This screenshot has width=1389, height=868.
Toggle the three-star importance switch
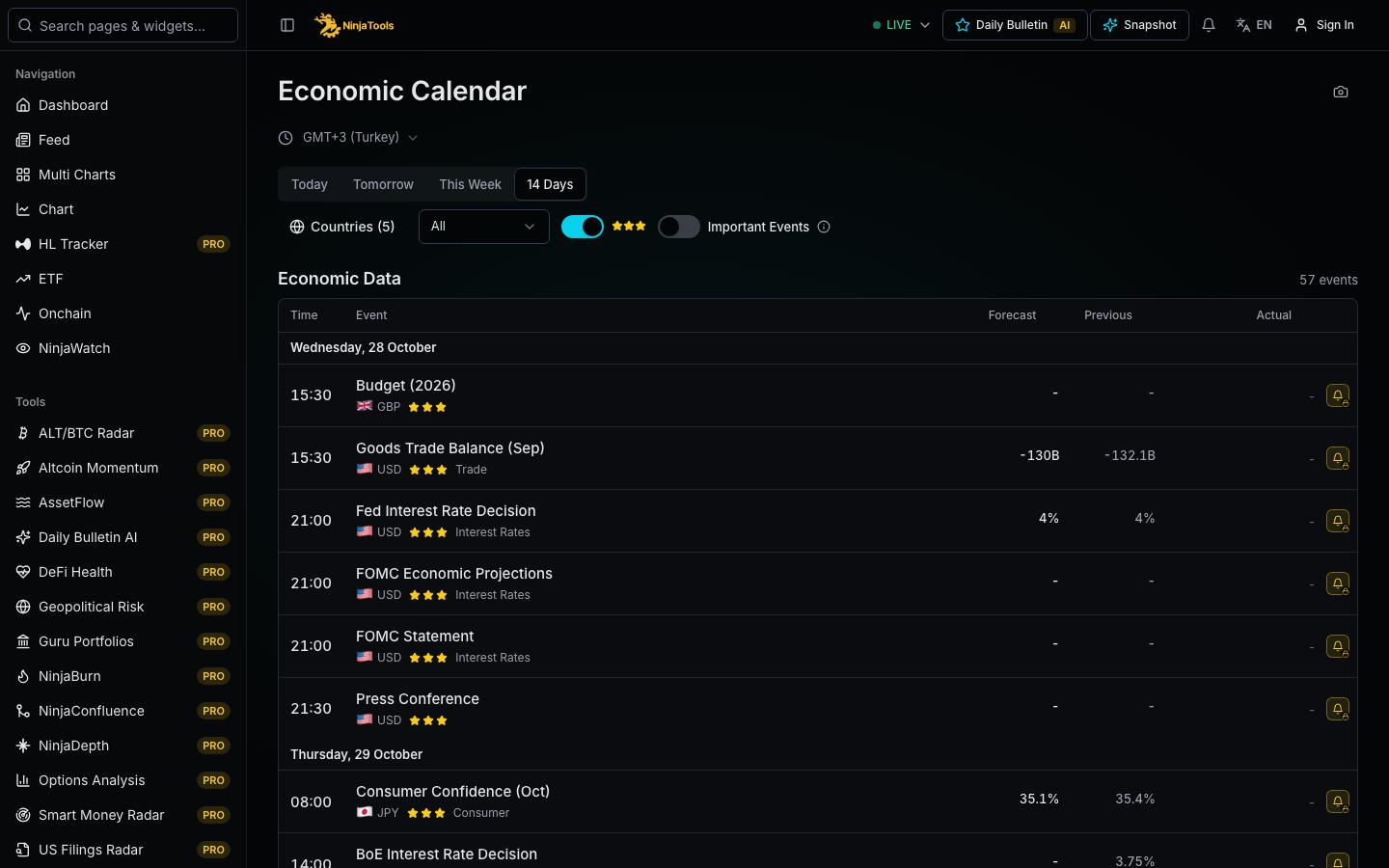click(x=583, y=227)
